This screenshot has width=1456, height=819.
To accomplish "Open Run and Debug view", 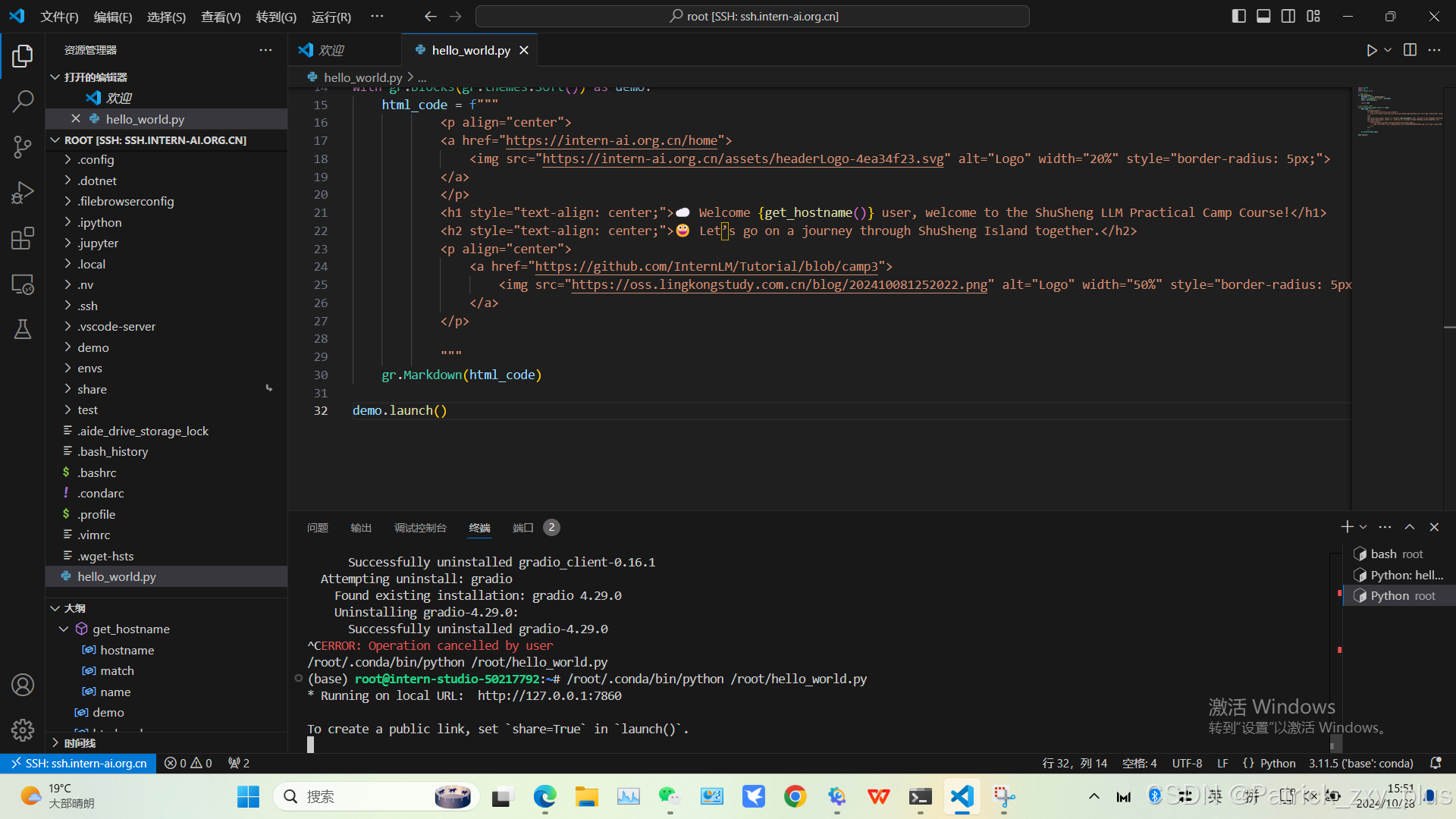I will (23, 193).
